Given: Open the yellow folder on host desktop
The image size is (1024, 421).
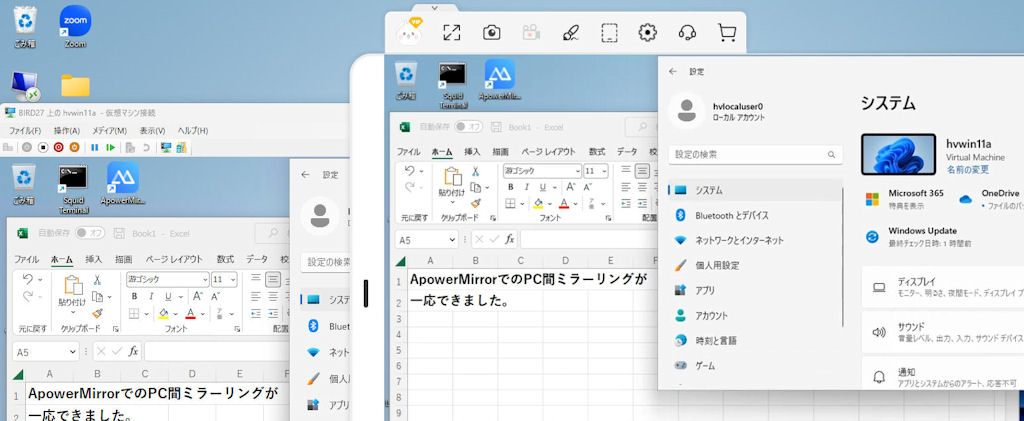Looking at the screenshot, I should 75,86.
